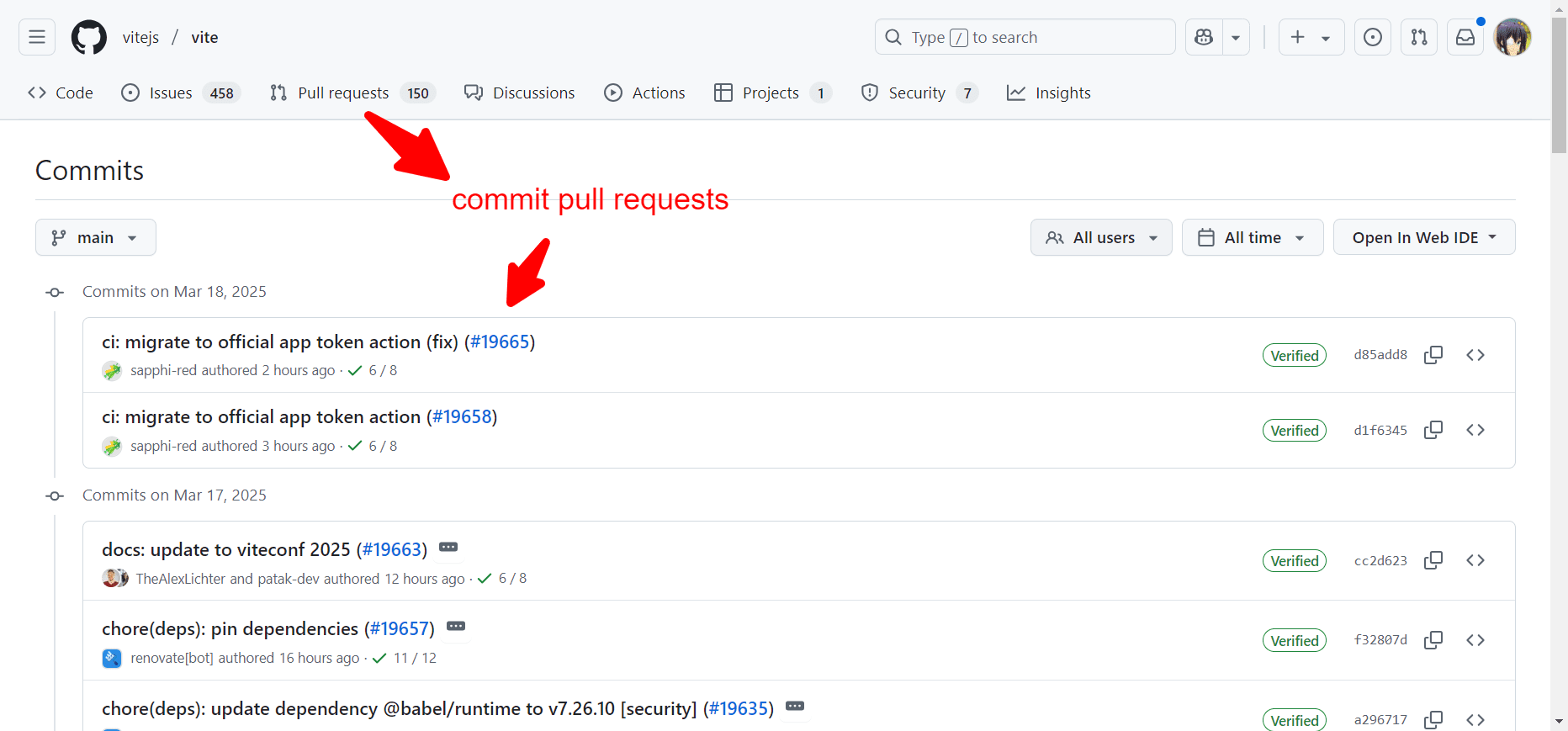
Task: View 6 / 8 checks status for #19658
Action: click(x=373, y=446)
